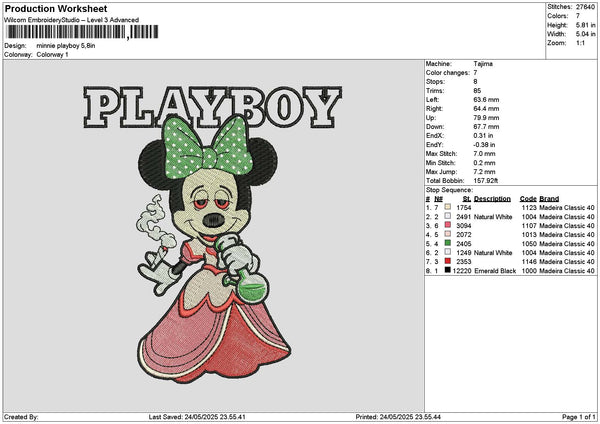Select the Down value '67.7 mm'

(x=486, y=127)
